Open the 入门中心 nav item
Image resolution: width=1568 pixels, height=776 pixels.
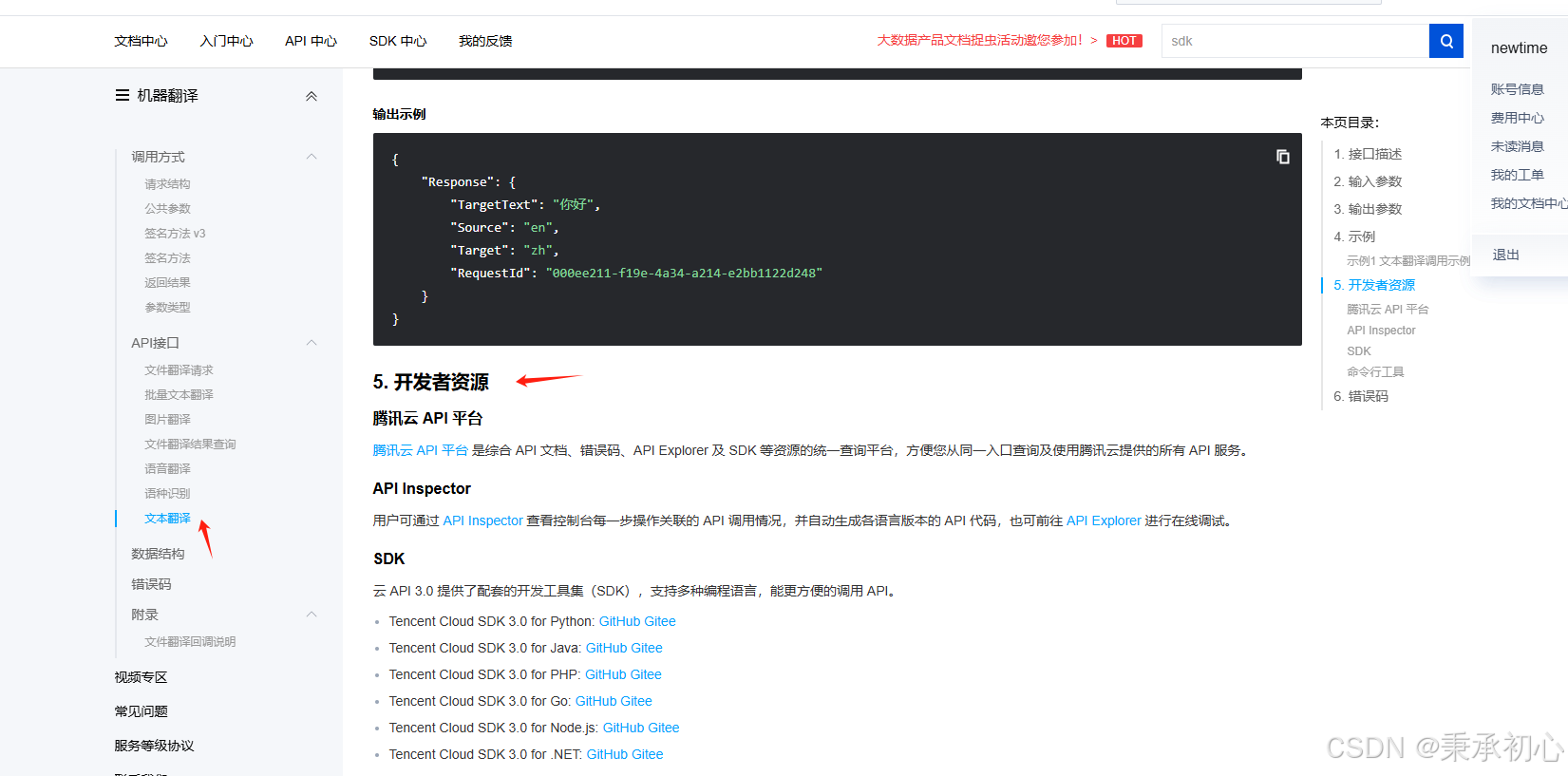226,41
